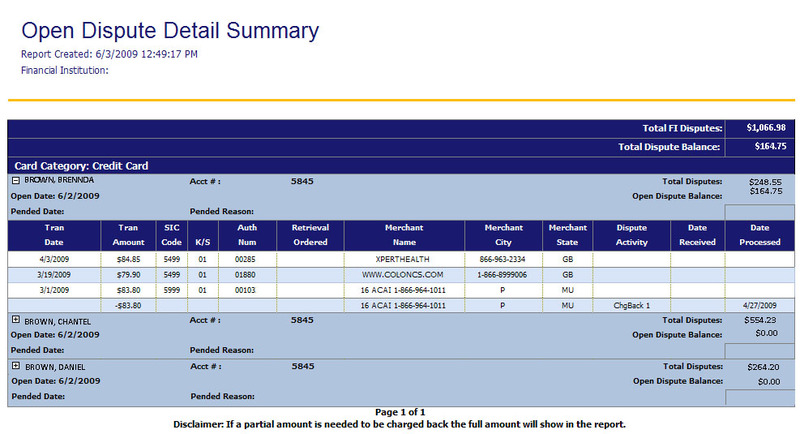Click the Card Category: Credit Card header

click(81, 166)
